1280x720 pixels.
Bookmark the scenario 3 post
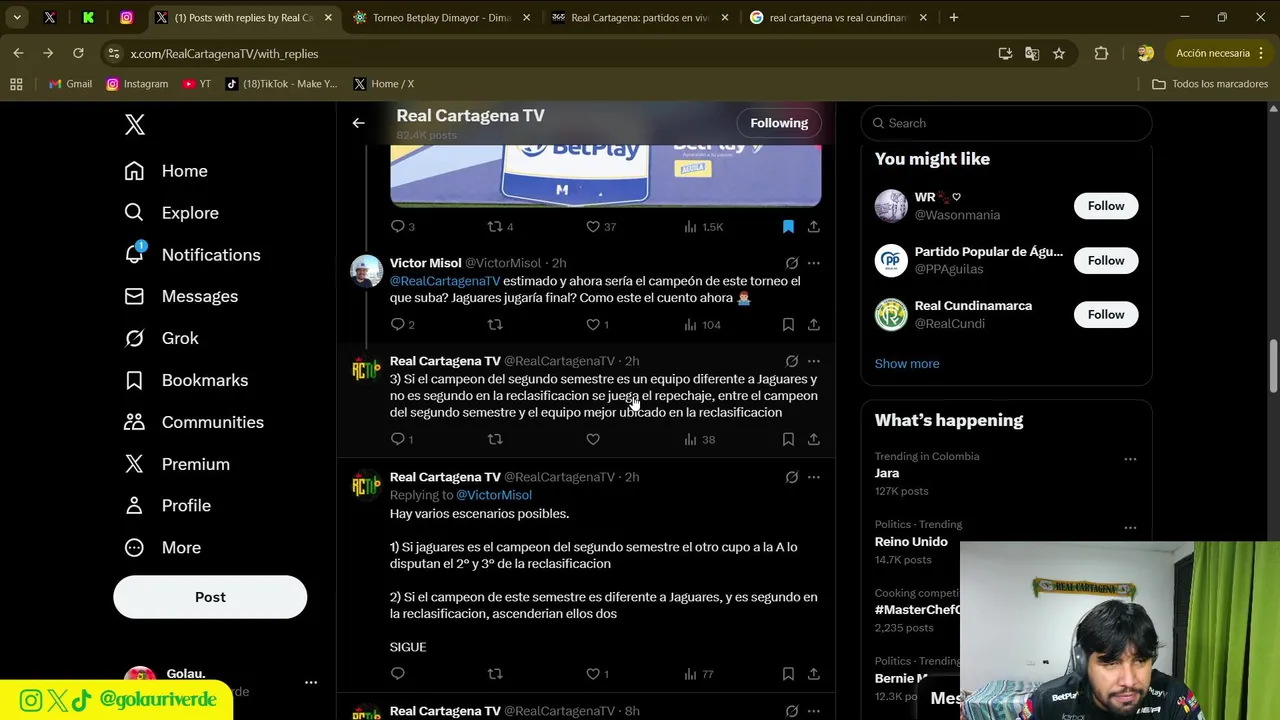(788, 439)
